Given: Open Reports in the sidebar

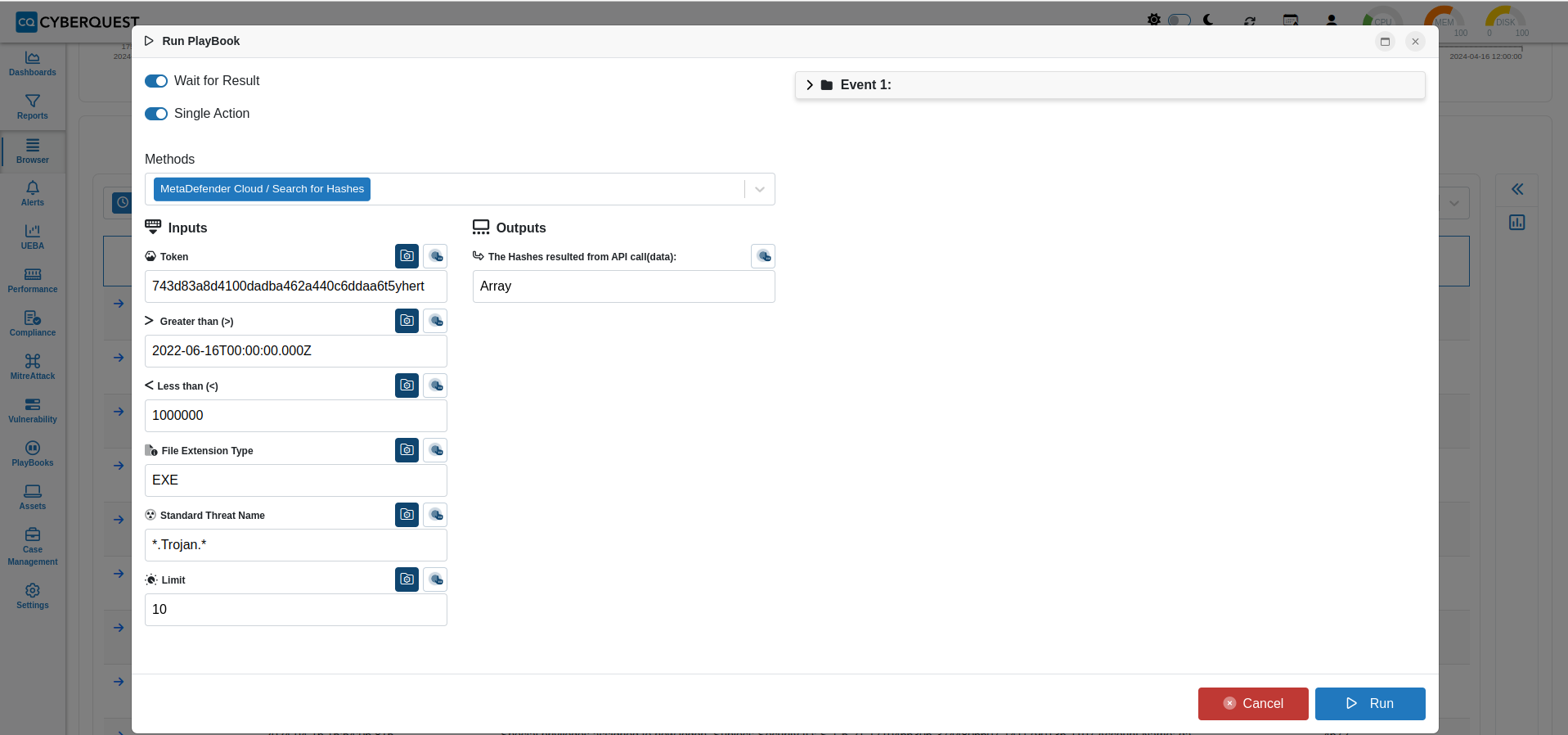Looking at the screenshot, I should [x=33, y=107].
